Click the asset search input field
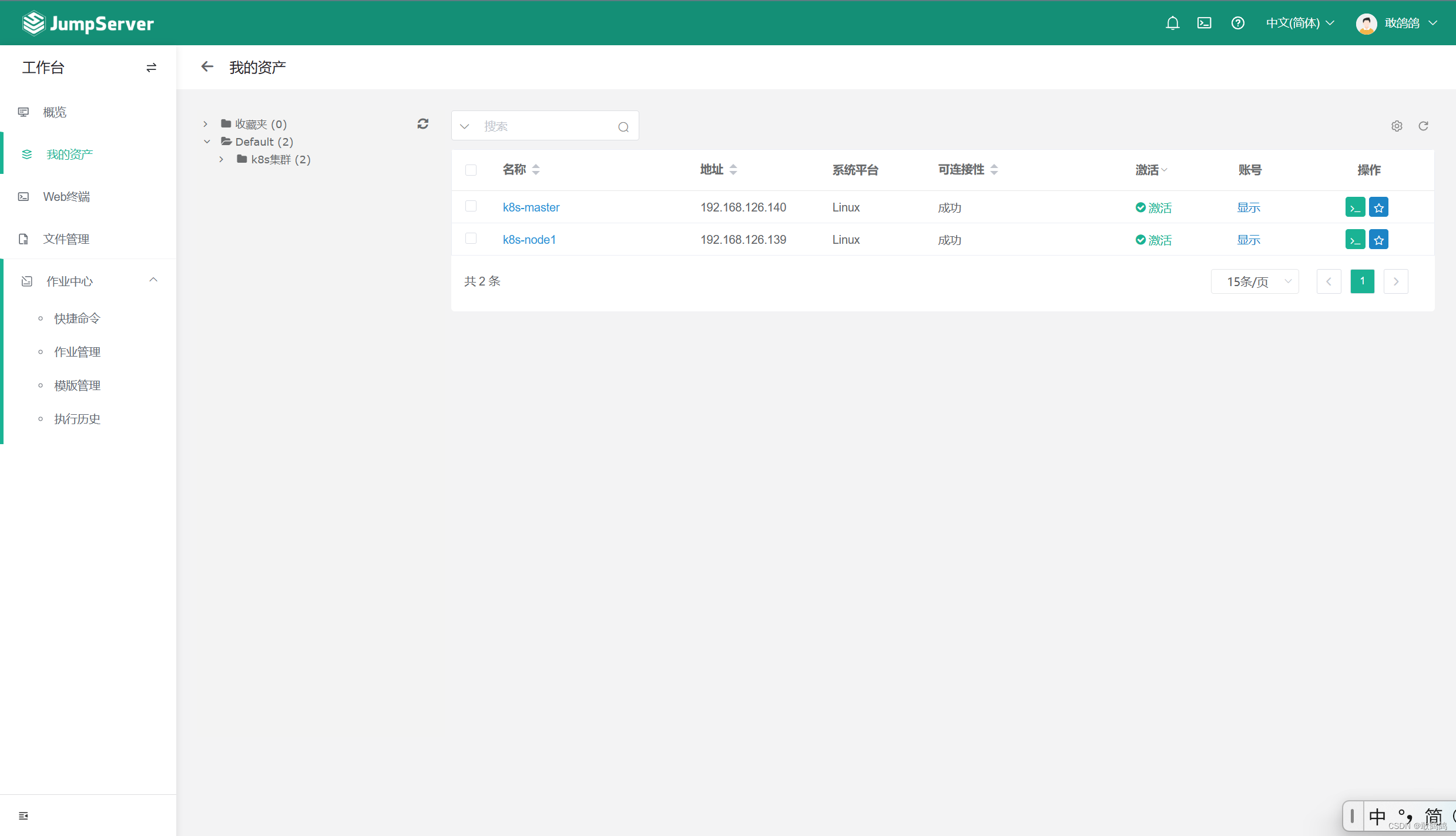The width and height of the screenshot is (1456, 836). [545, 126]
